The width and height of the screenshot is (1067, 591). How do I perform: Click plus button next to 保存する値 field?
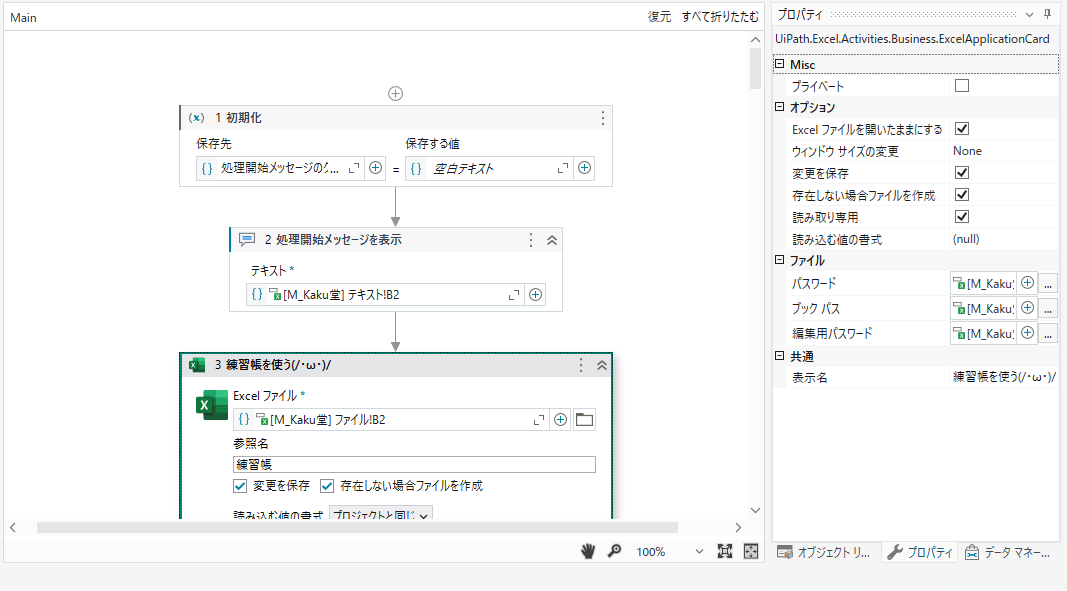coord(585,167)
